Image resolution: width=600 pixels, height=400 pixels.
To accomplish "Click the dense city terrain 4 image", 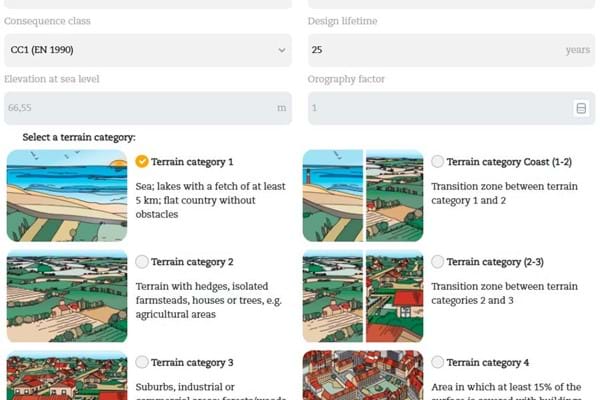I will pyautogui.click(x=363, y=375).
